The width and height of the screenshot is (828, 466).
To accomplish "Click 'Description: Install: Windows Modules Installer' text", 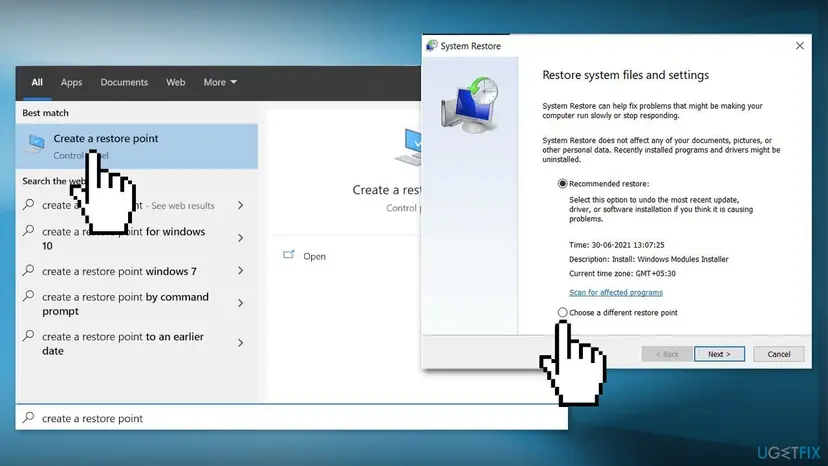I will (648, 259).
